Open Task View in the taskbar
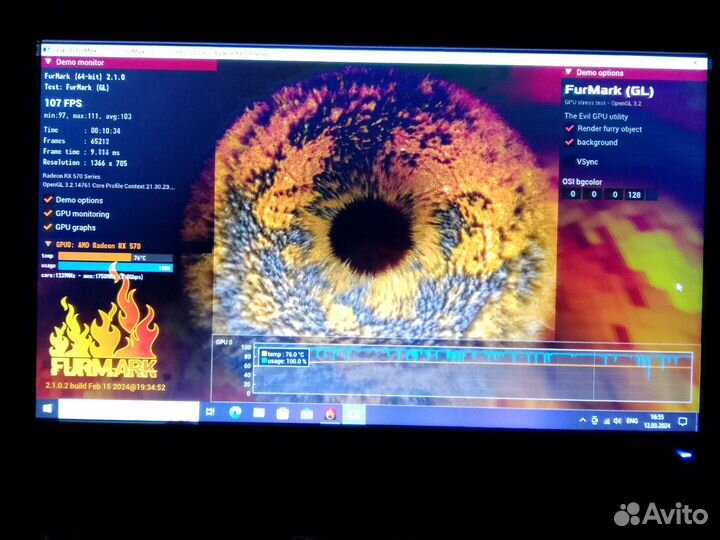The width and height of the screenshot is (720, 540). point(210,411)
